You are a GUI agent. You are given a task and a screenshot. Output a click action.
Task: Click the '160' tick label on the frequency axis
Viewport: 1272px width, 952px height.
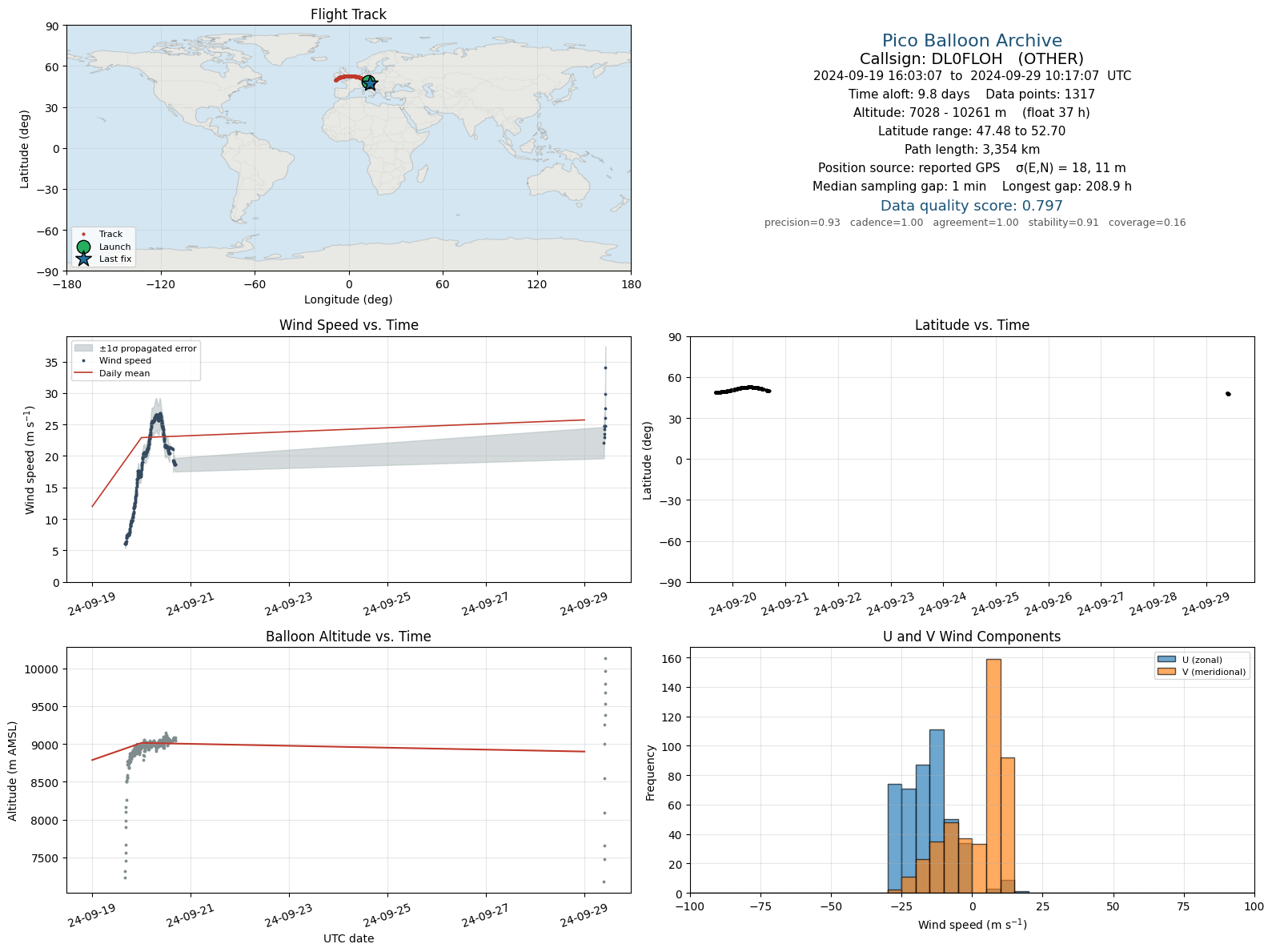[x=672, y=659]
